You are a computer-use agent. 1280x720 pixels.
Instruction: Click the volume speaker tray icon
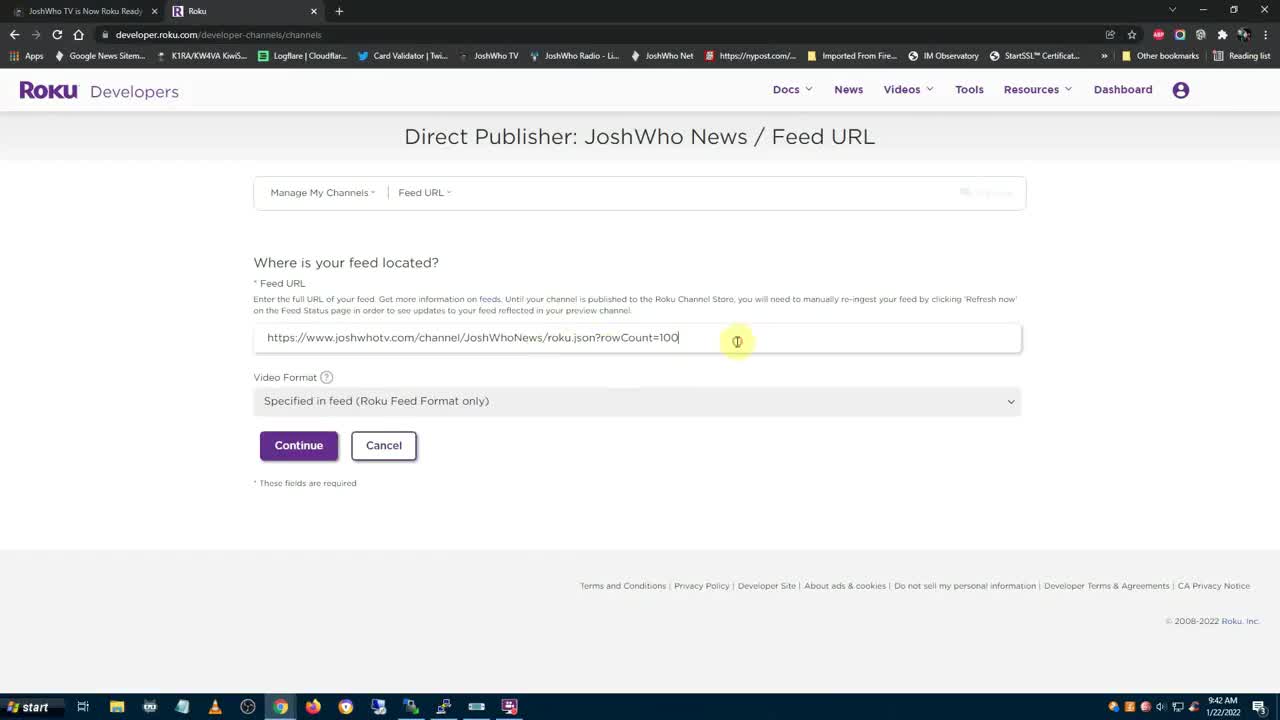(1161, 707)
